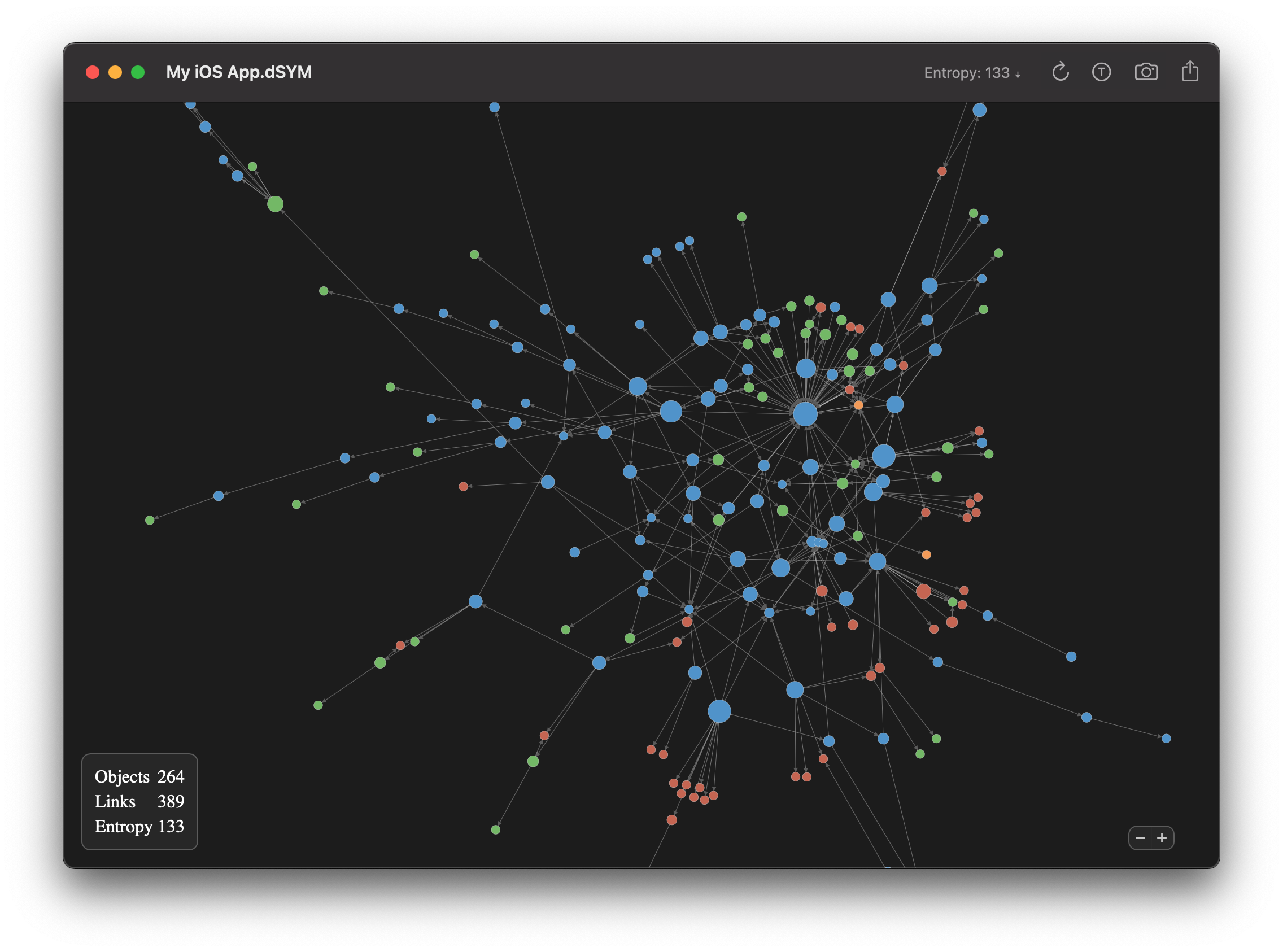The width and height of the screenshot is (1283, 952).
Task: Select the large green node at upper left
Action: click(276, 204)
